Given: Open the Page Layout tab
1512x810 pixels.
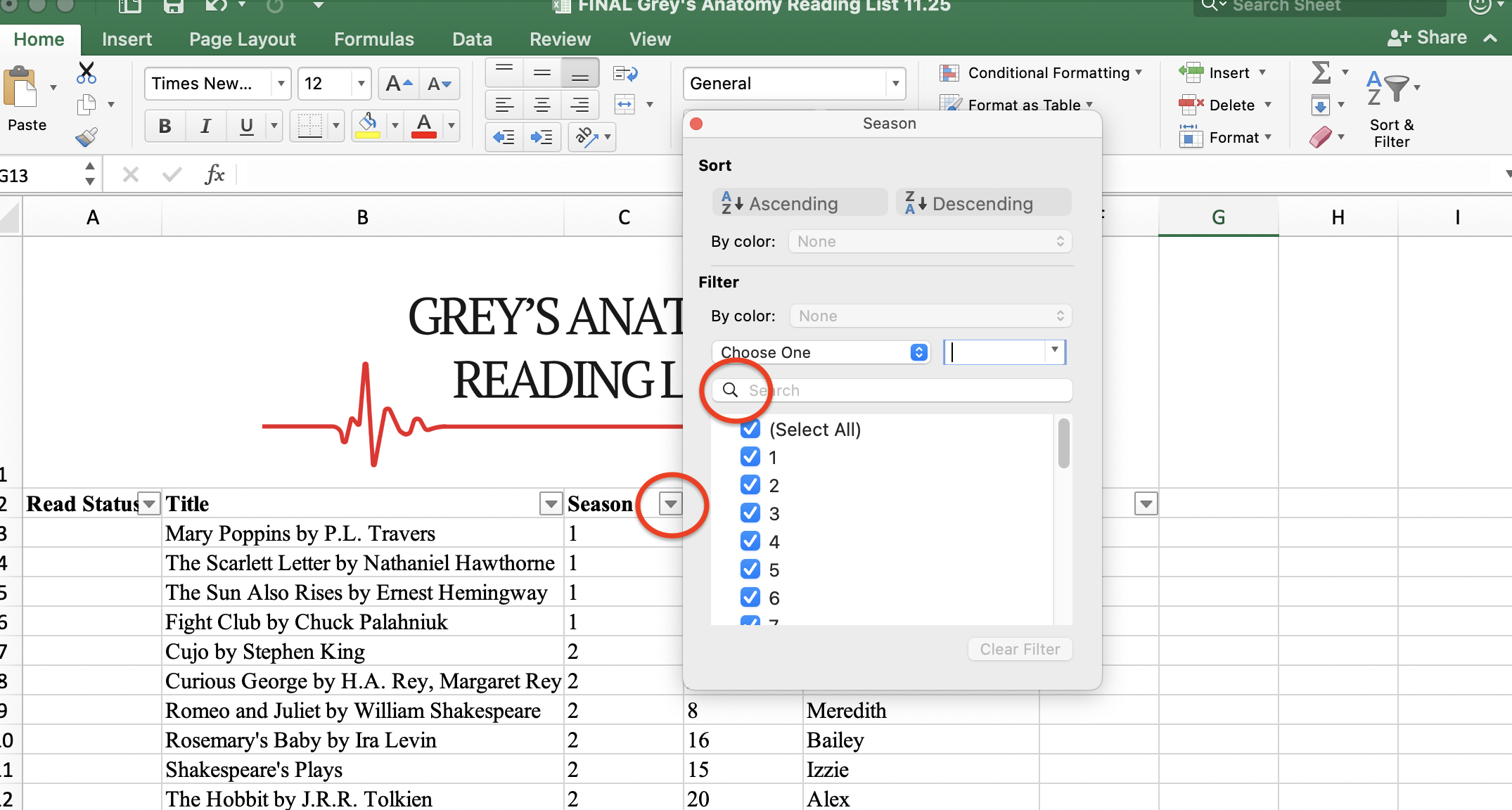Looking at the screenshot, I should pos(243,39).
